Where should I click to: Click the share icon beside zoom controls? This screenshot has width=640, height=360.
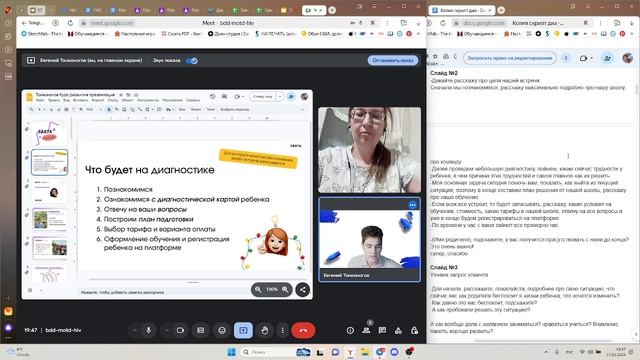(x=302, y=290)
